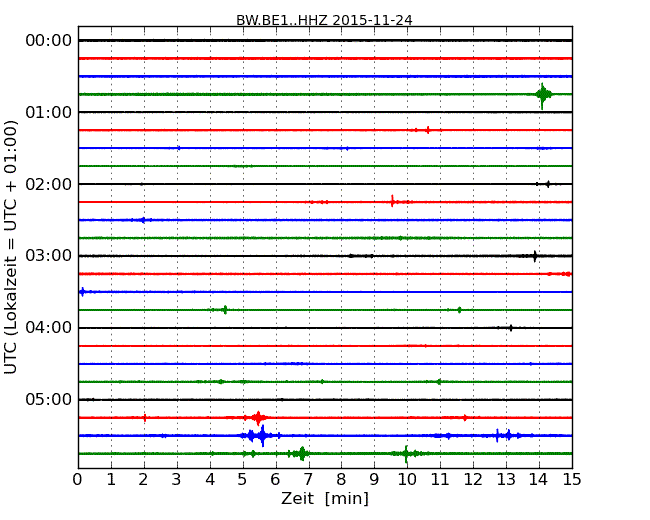This screenshot has height=520, width=650.
Task: Click x-axis tick label 5
Action: coord(243,480)
